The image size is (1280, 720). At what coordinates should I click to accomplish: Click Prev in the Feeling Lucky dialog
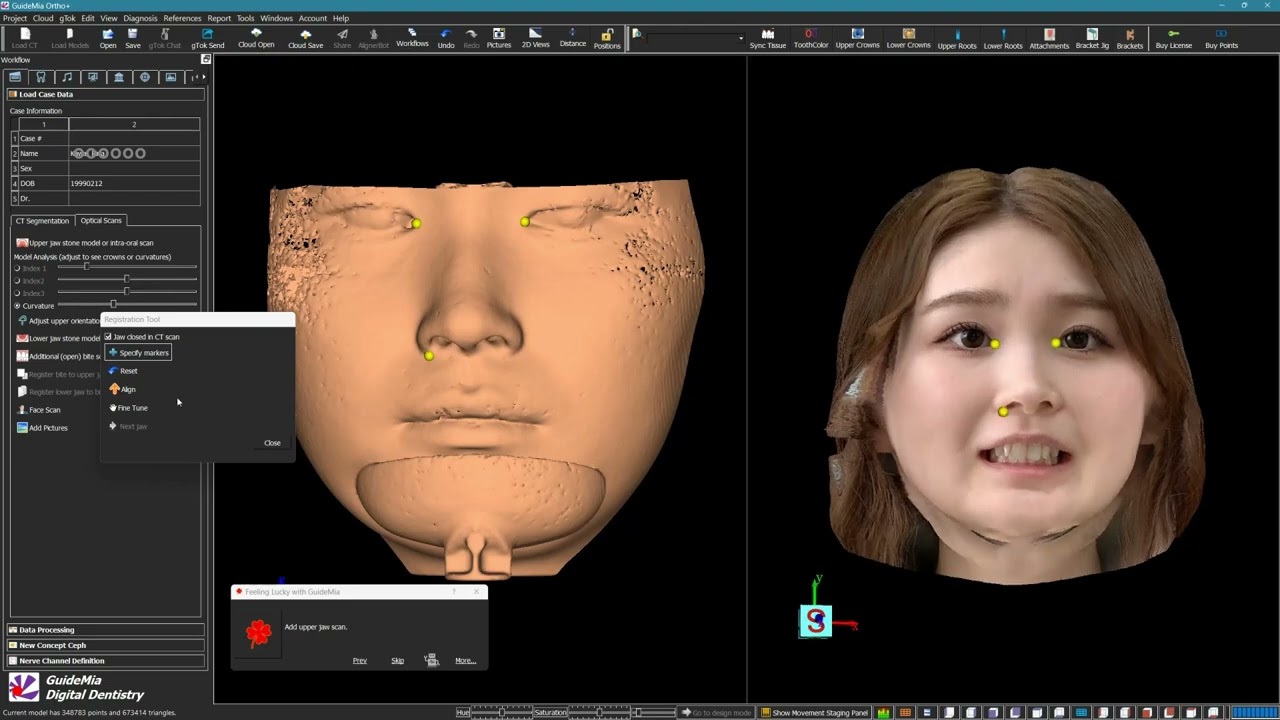pyautogui.click(x=360, y=660)
